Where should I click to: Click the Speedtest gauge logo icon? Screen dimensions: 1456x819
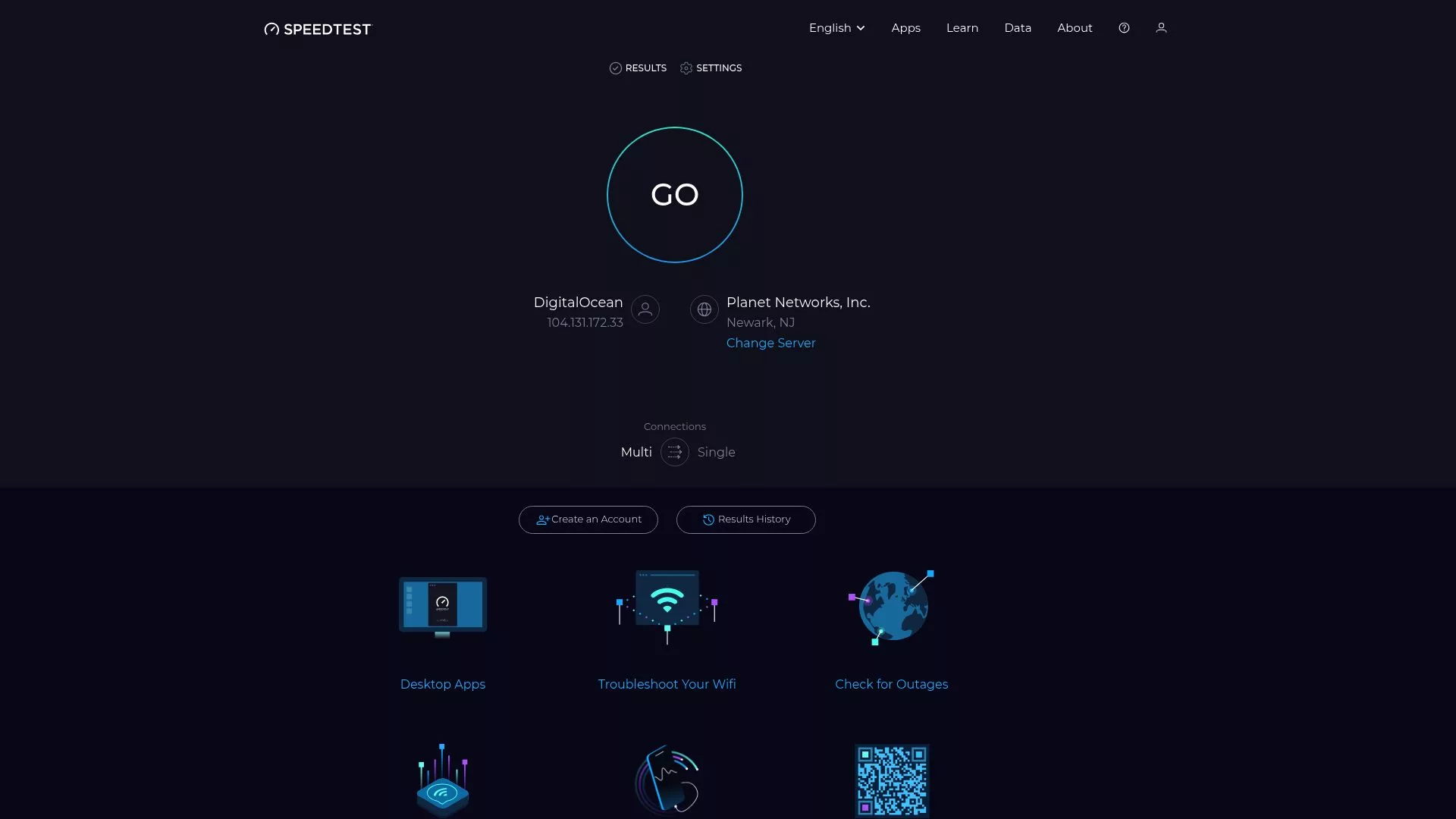(x=271, y=29)
